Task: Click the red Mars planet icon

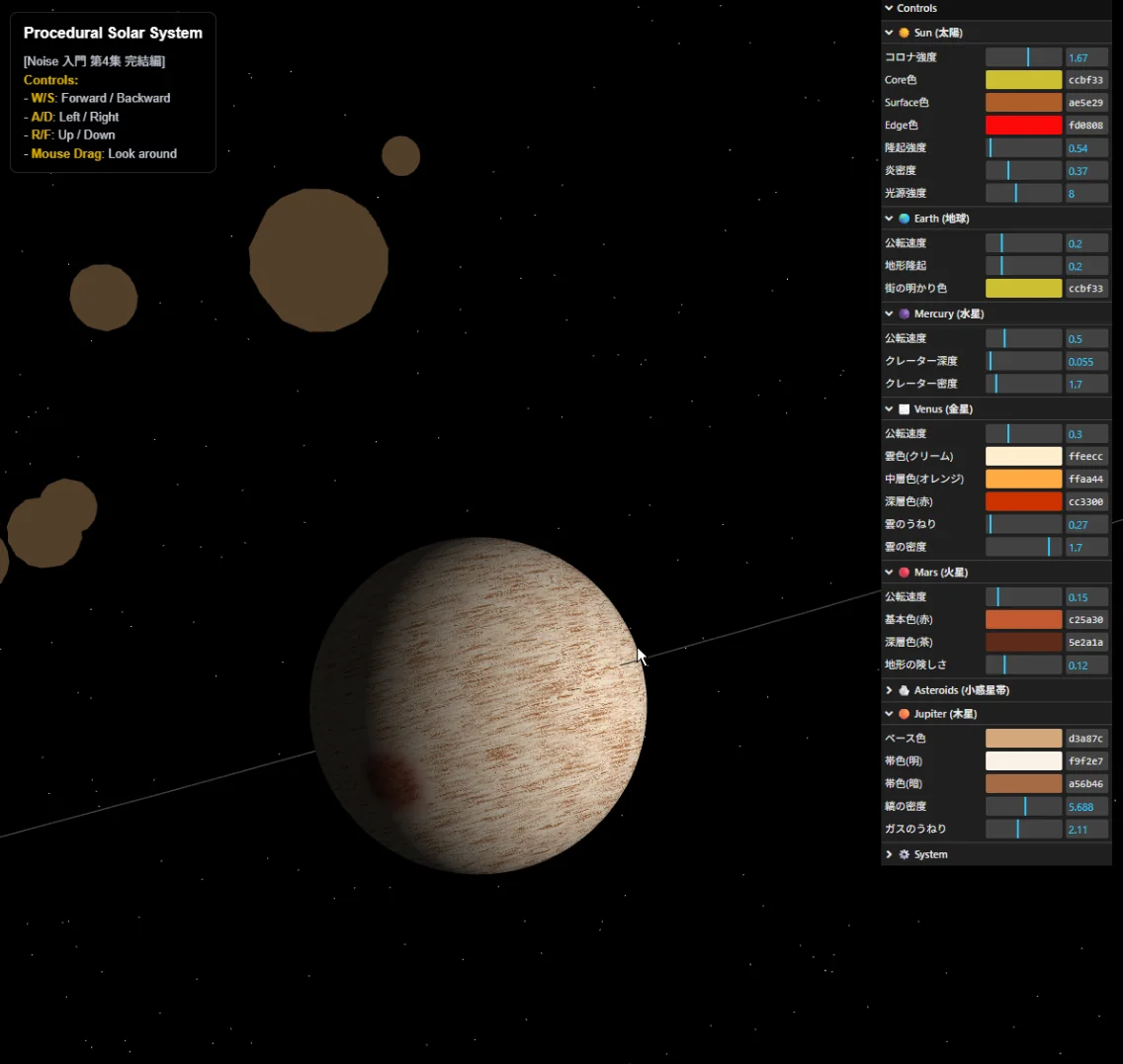Action: (904, 573)
